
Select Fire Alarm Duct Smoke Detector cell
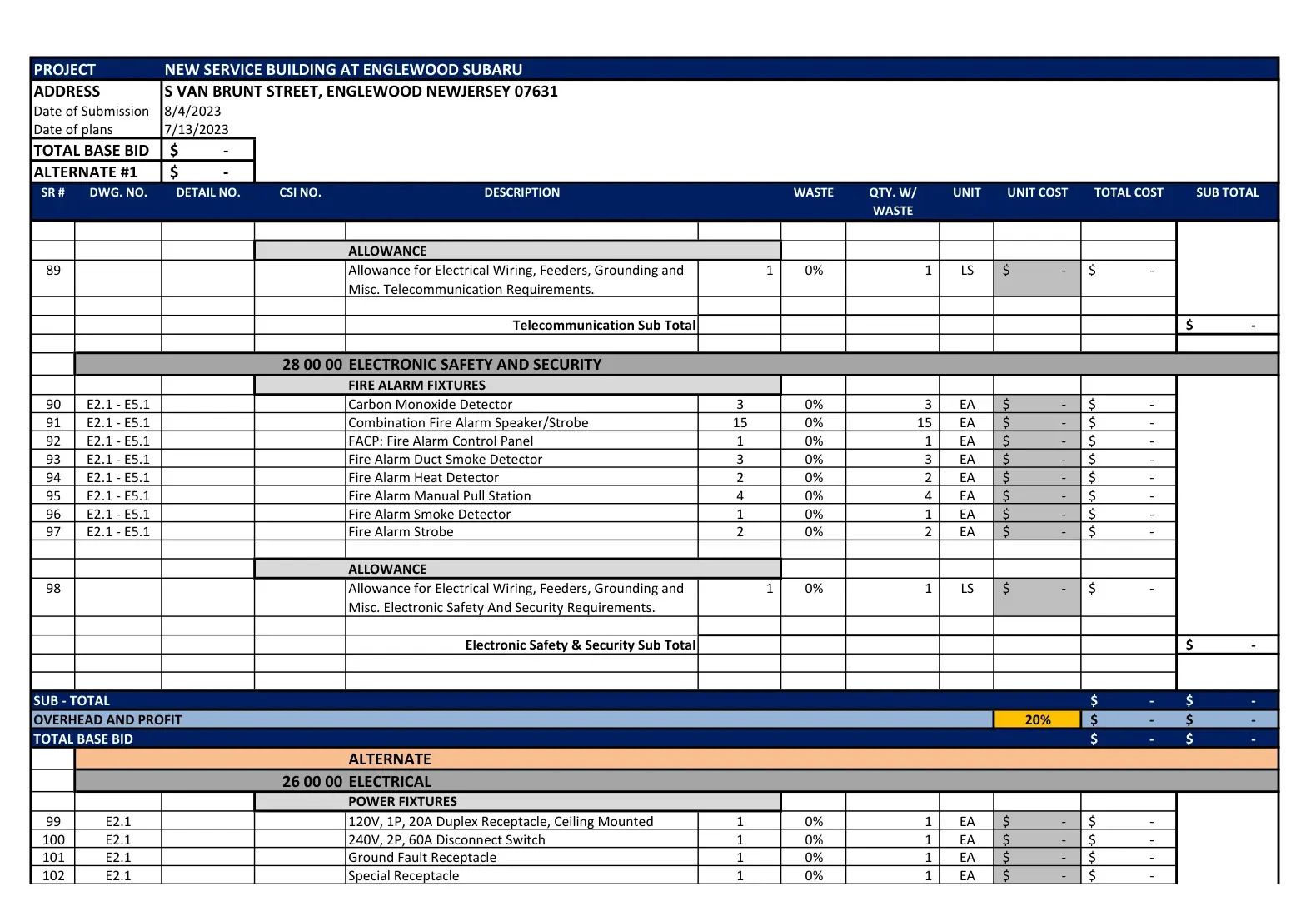[521, 459]
